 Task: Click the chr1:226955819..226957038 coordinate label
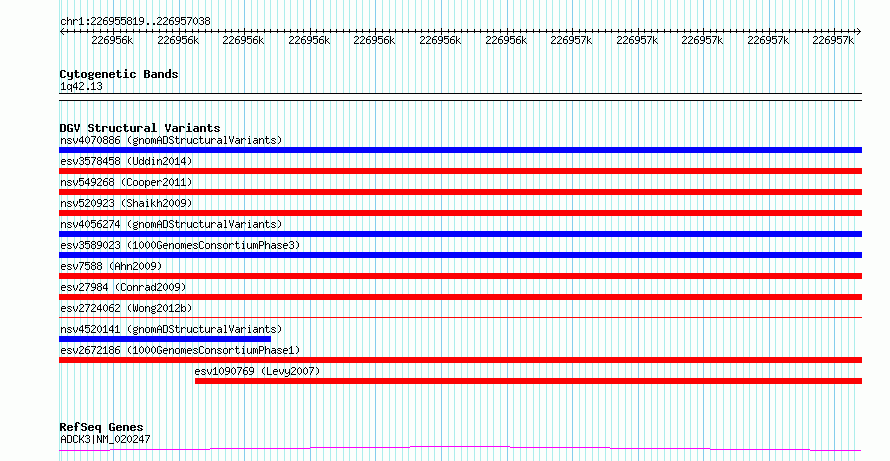(x=135, y=21)
